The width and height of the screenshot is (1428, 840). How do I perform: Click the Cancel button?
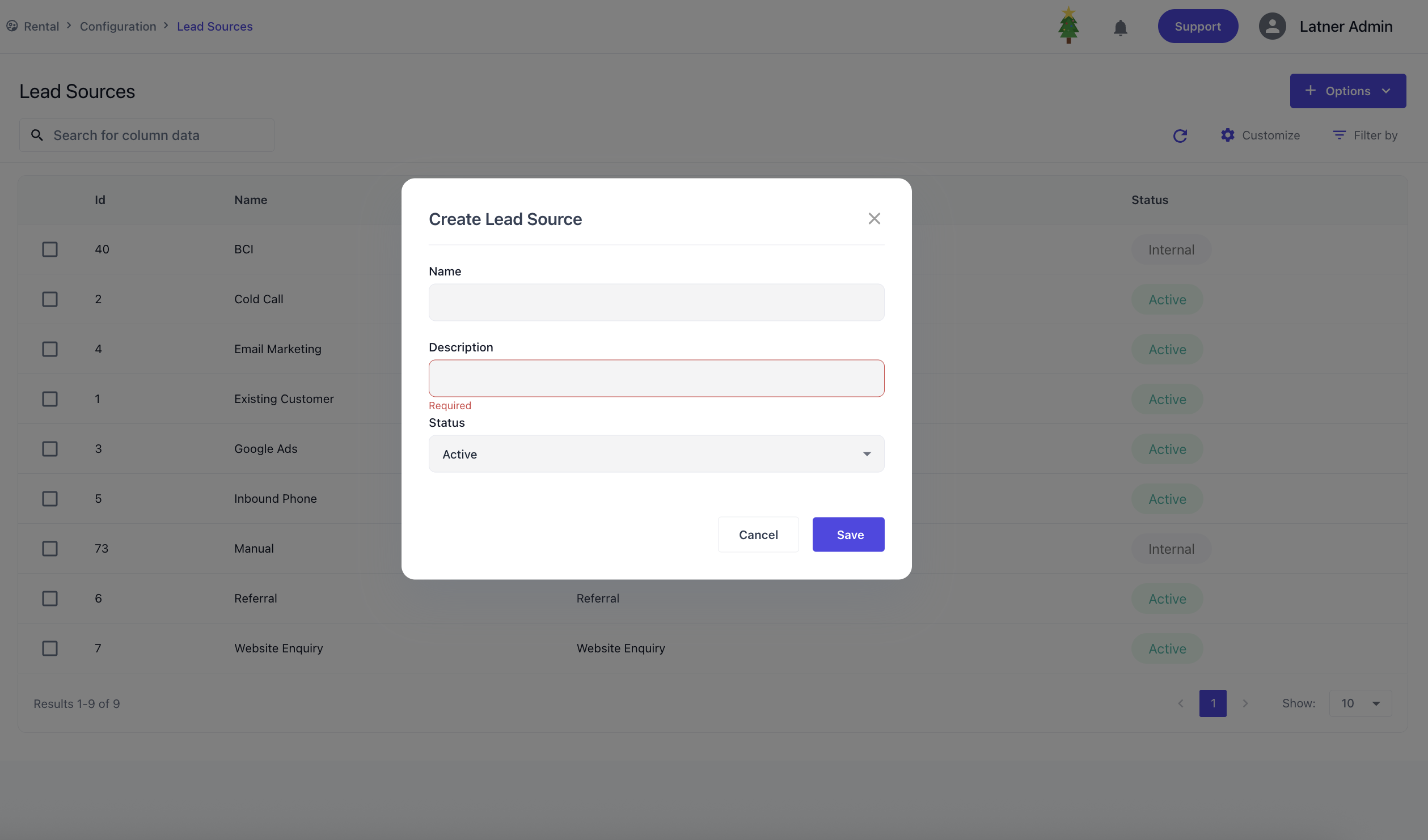(x=758, y=534)
